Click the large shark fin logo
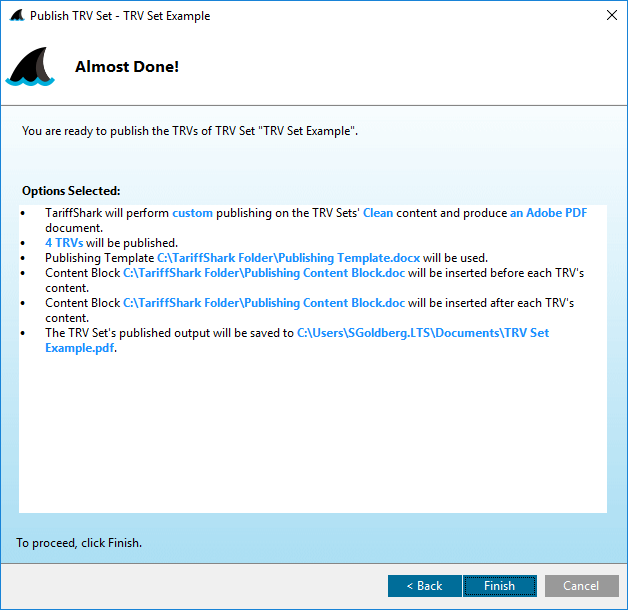The height and width of the screenshot is (610, 628). tap(30, 66)
